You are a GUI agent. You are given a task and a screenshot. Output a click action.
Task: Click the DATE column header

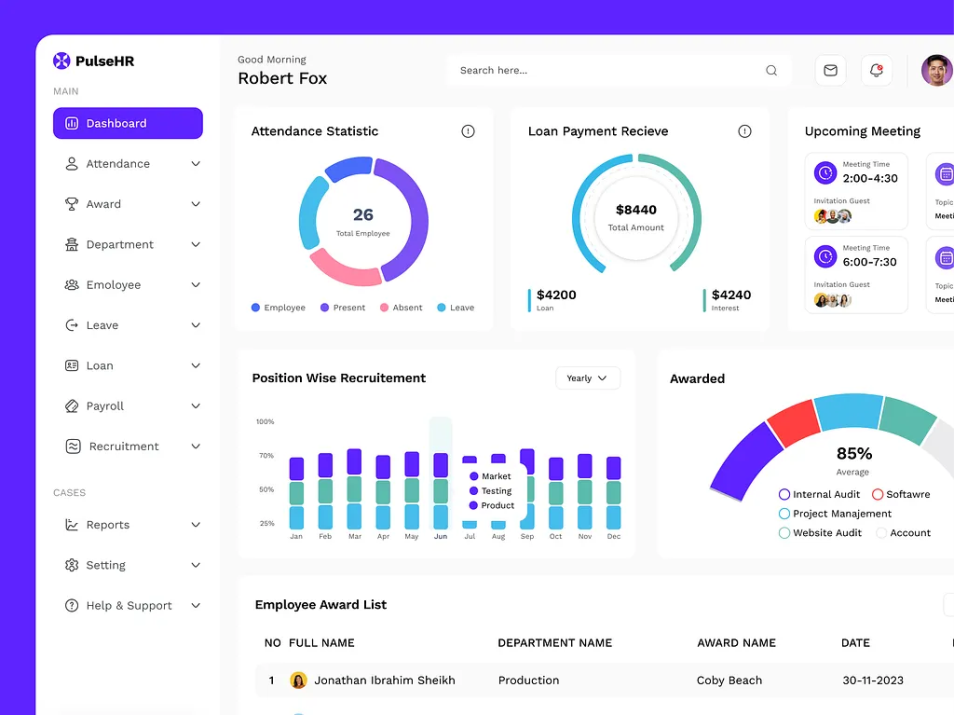[x=855, y=643]
